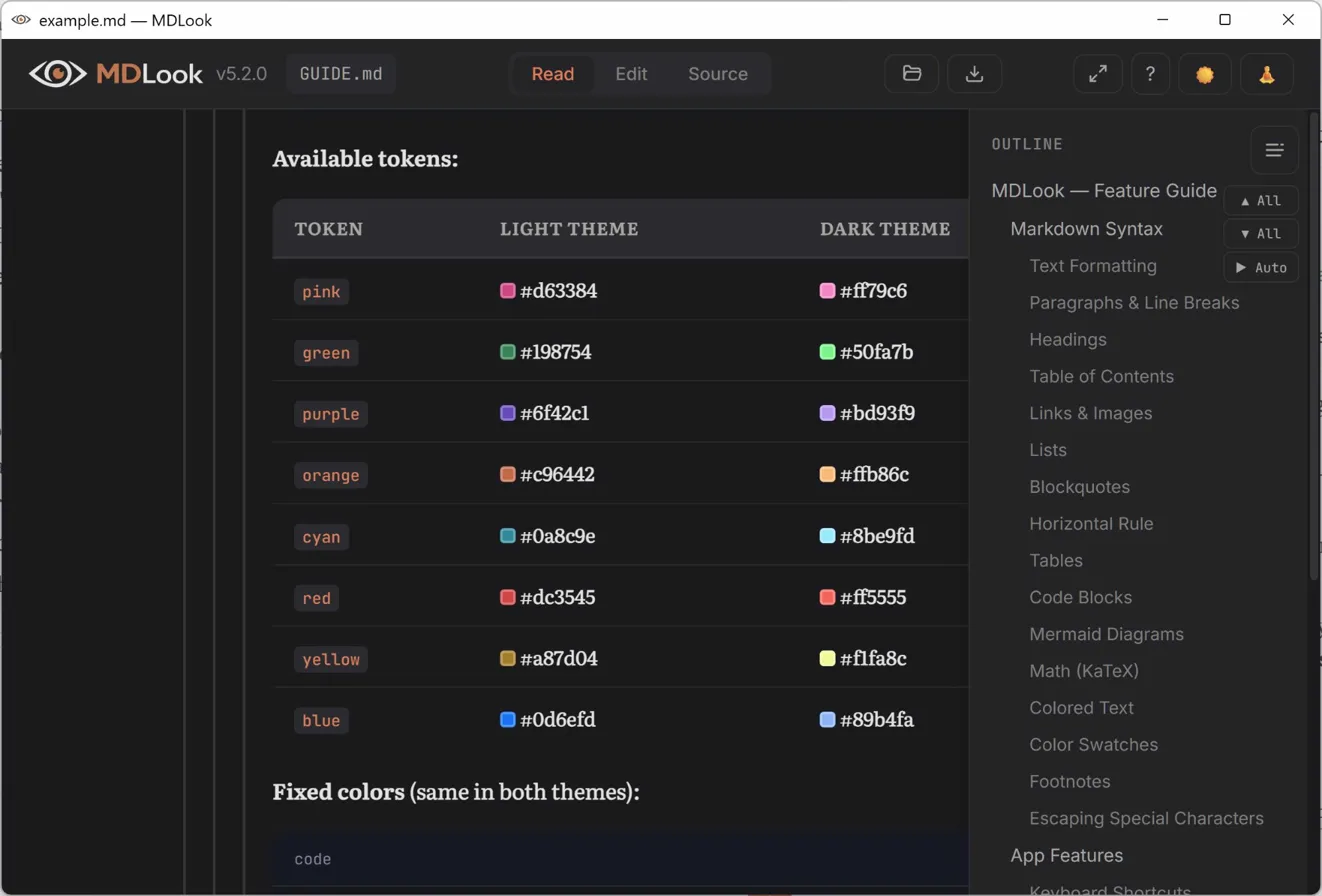This screenshot has height=896, width=1322.
Task: Expand all outline items with ▼ All
Action: pyautogui.click(x=1261, y=234)
